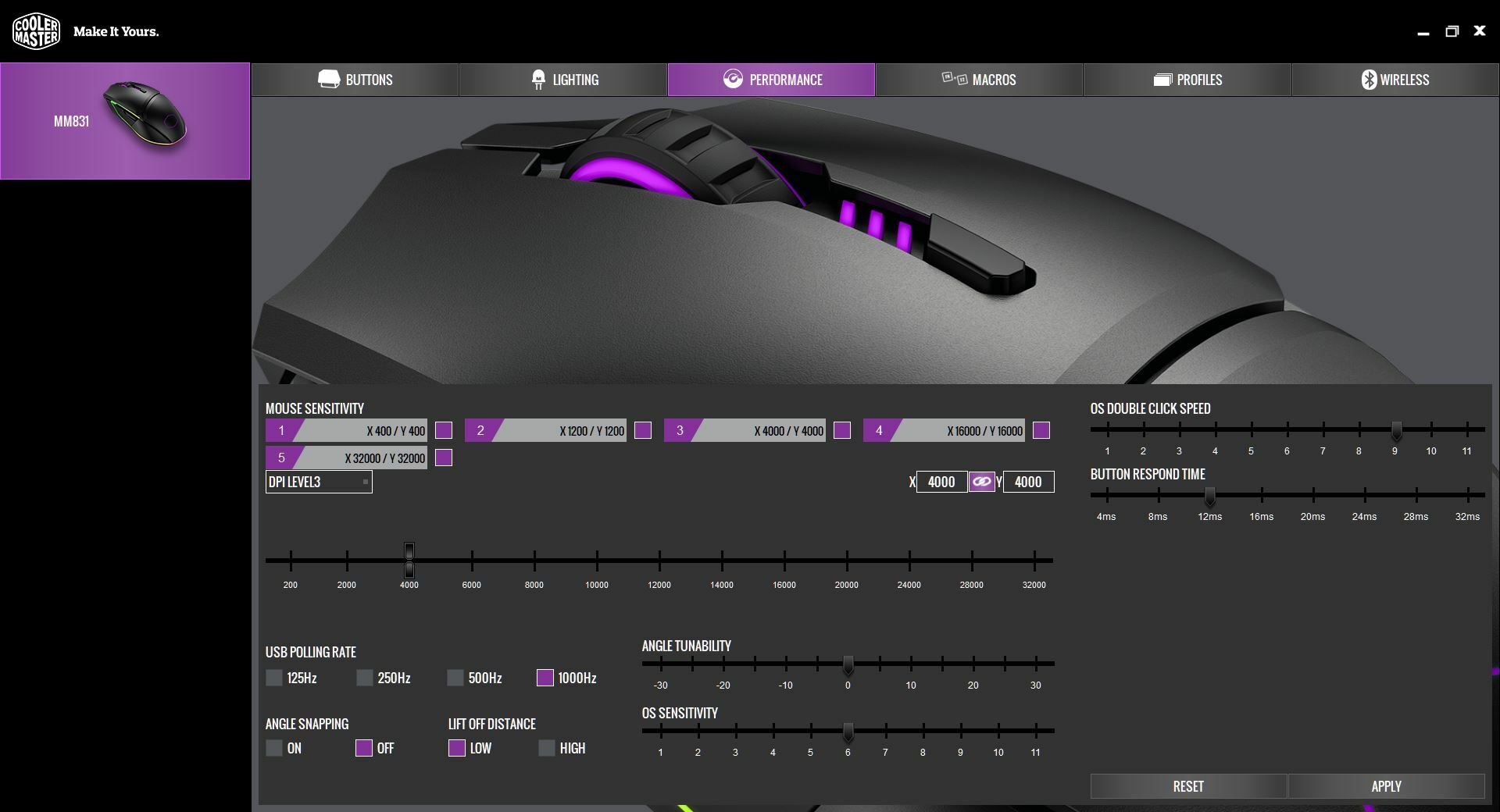Screen dimensions: 1500x812
Task: Click the Profiles folder icon
Action: tap(1162, 79)
